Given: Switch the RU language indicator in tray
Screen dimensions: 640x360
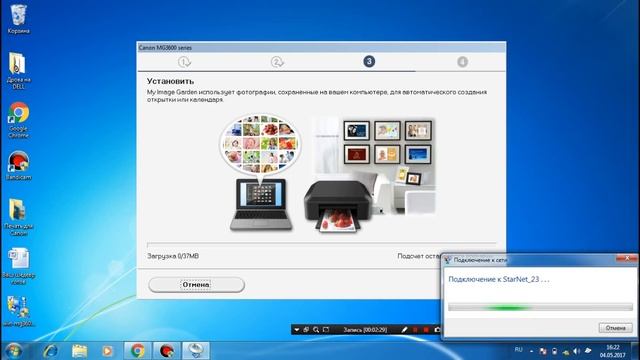Looking at the screenshot, I should (x=518, y=350).
